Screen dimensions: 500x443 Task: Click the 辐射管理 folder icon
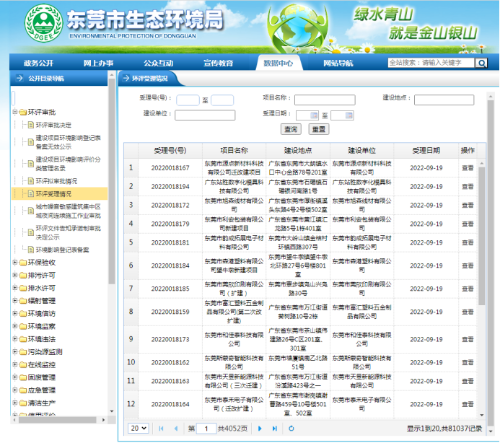(x=23, y=301)
